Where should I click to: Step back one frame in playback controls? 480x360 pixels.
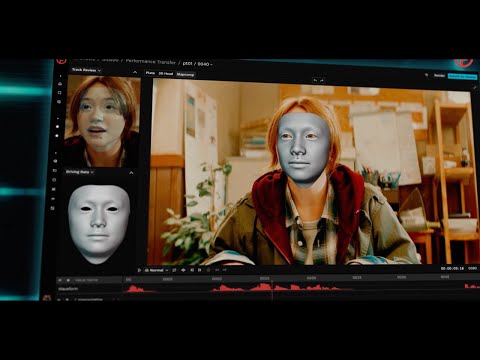192,270
